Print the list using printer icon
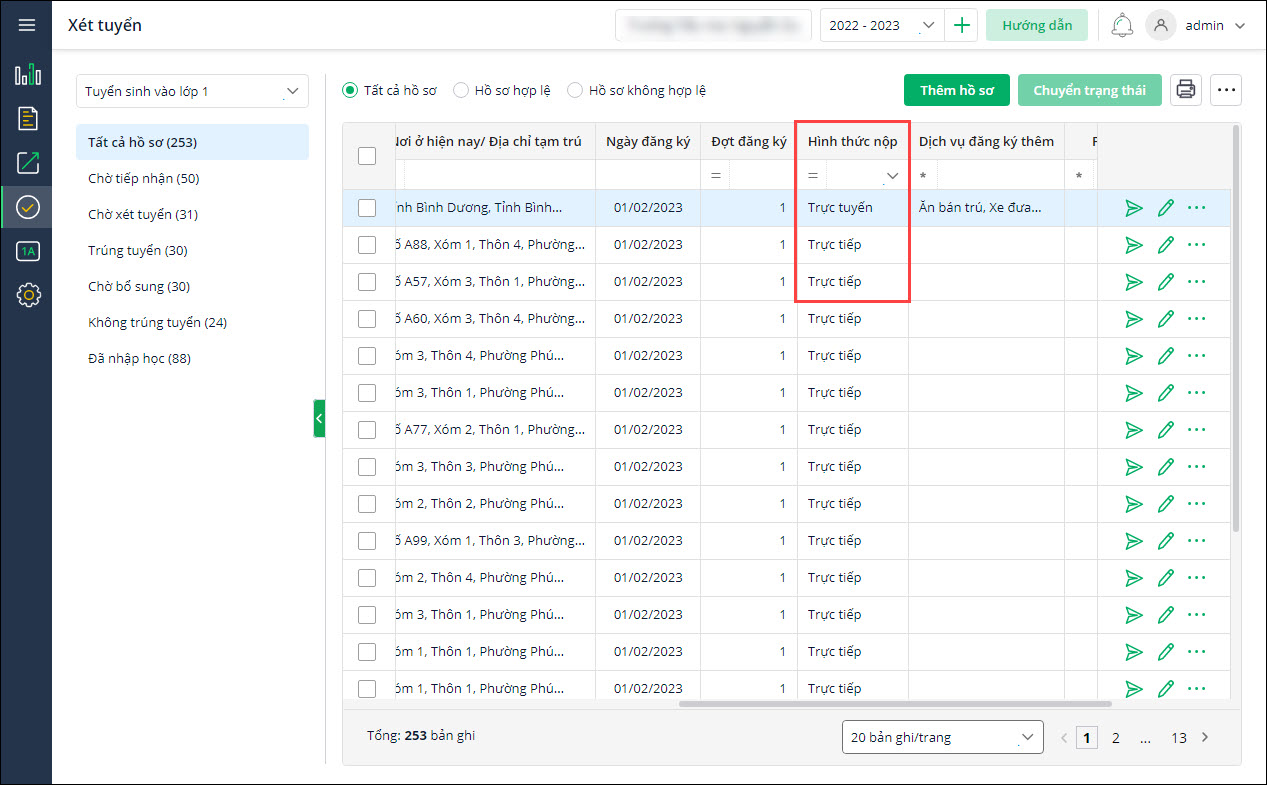Image resolution: width=1267 pixels, height=785 pixels. [x=1186, y=90]
